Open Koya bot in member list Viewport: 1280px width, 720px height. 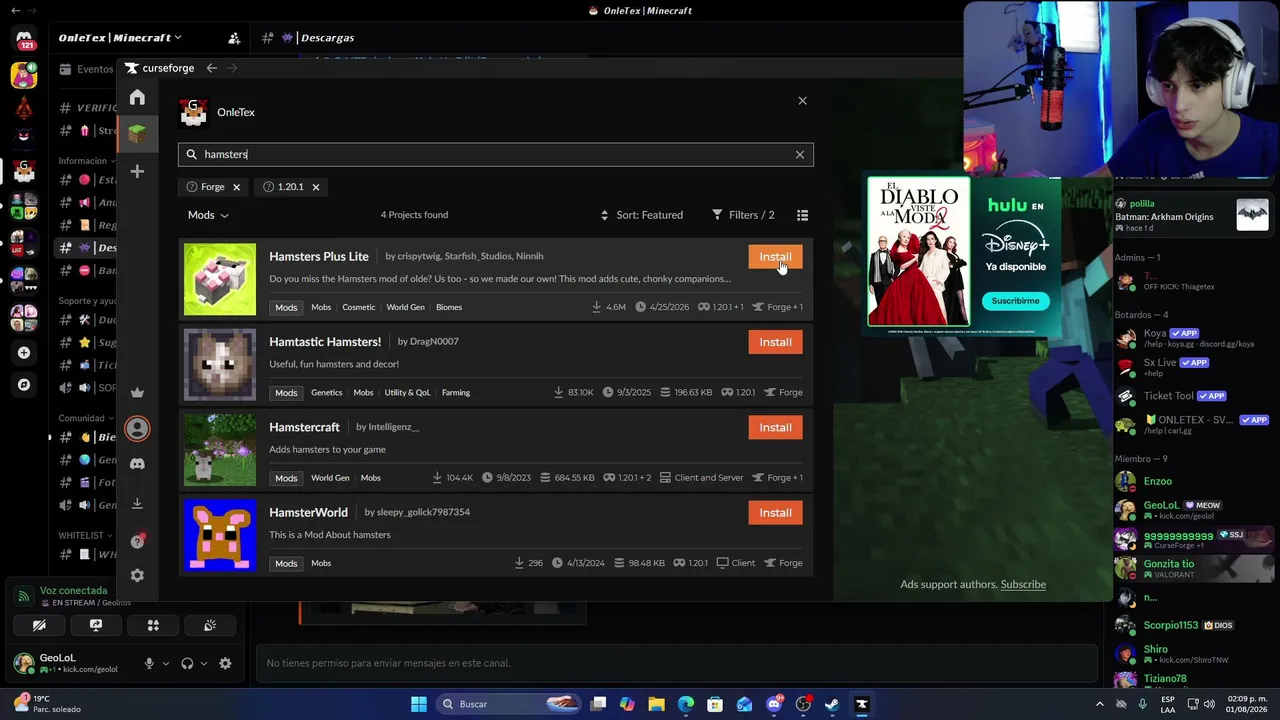pyautogui.click(x=1192, y=338)
